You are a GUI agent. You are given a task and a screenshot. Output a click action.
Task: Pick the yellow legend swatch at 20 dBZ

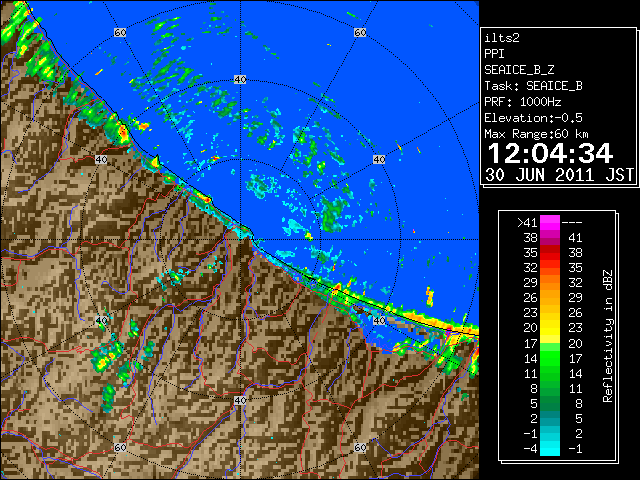pos(550,328)
